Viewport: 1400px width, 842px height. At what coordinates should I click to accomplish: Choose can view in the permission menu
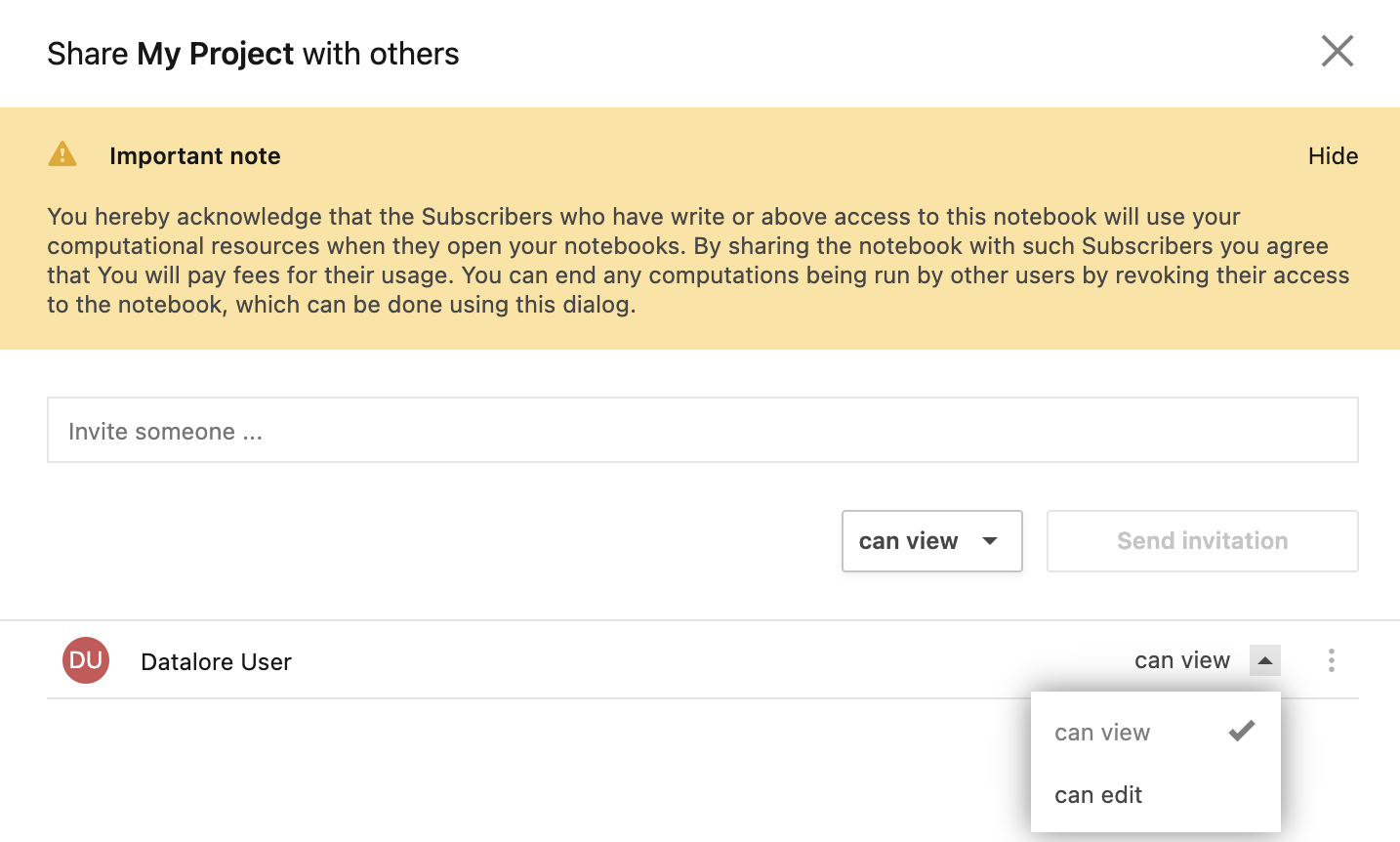click(x=1102, y=733)
